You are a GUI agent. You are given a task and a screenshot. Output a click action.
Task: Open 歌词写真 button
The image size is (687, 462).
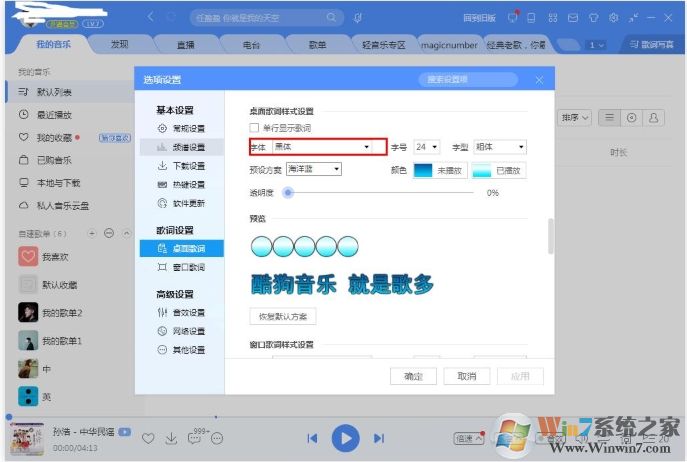point(652,44)
